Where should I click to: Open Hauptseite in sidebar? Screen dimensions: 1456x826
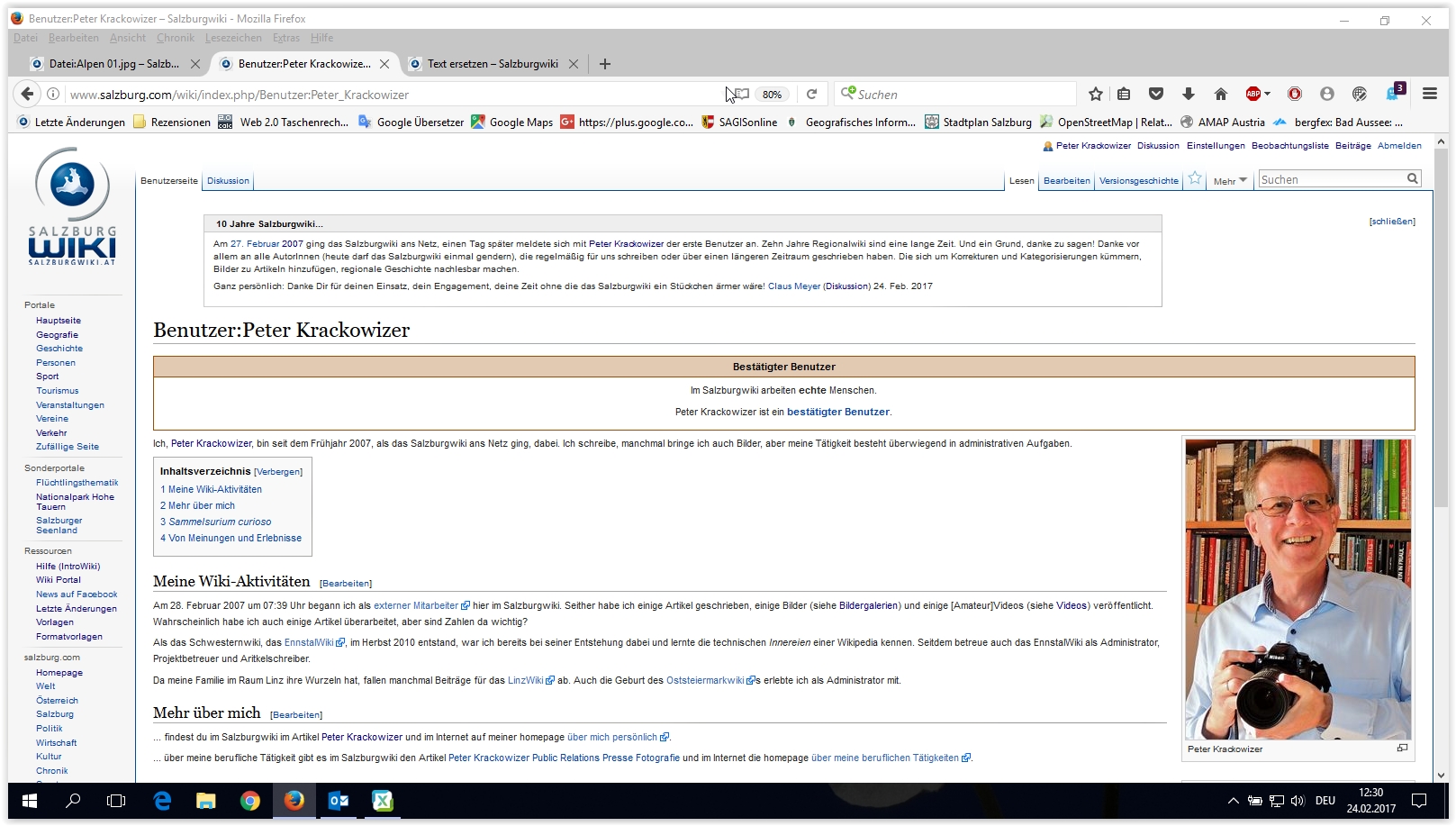click(59, 321)
